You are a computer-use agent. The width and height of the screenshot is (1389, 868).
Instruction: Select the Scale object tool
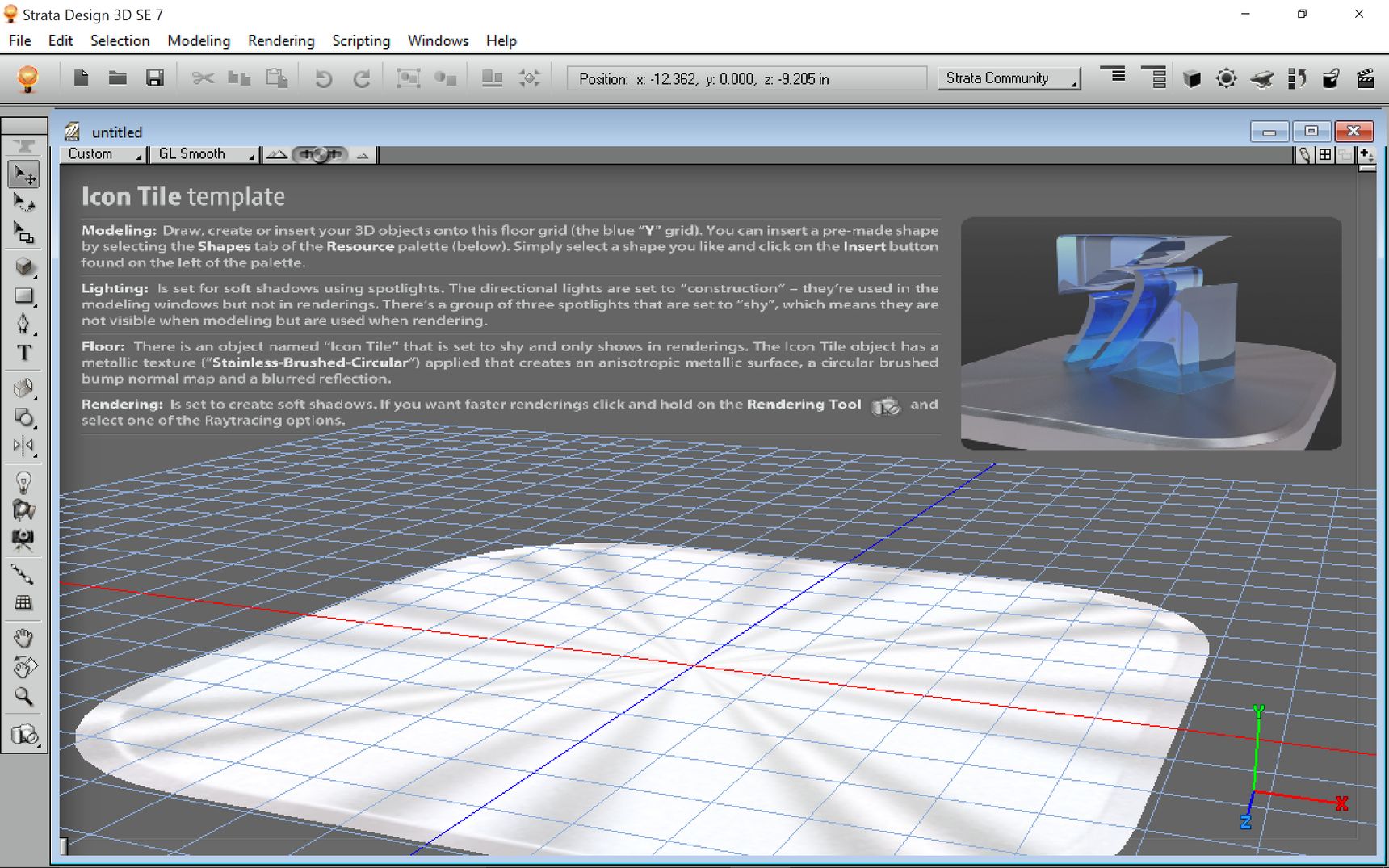click(x=24, y=233)
